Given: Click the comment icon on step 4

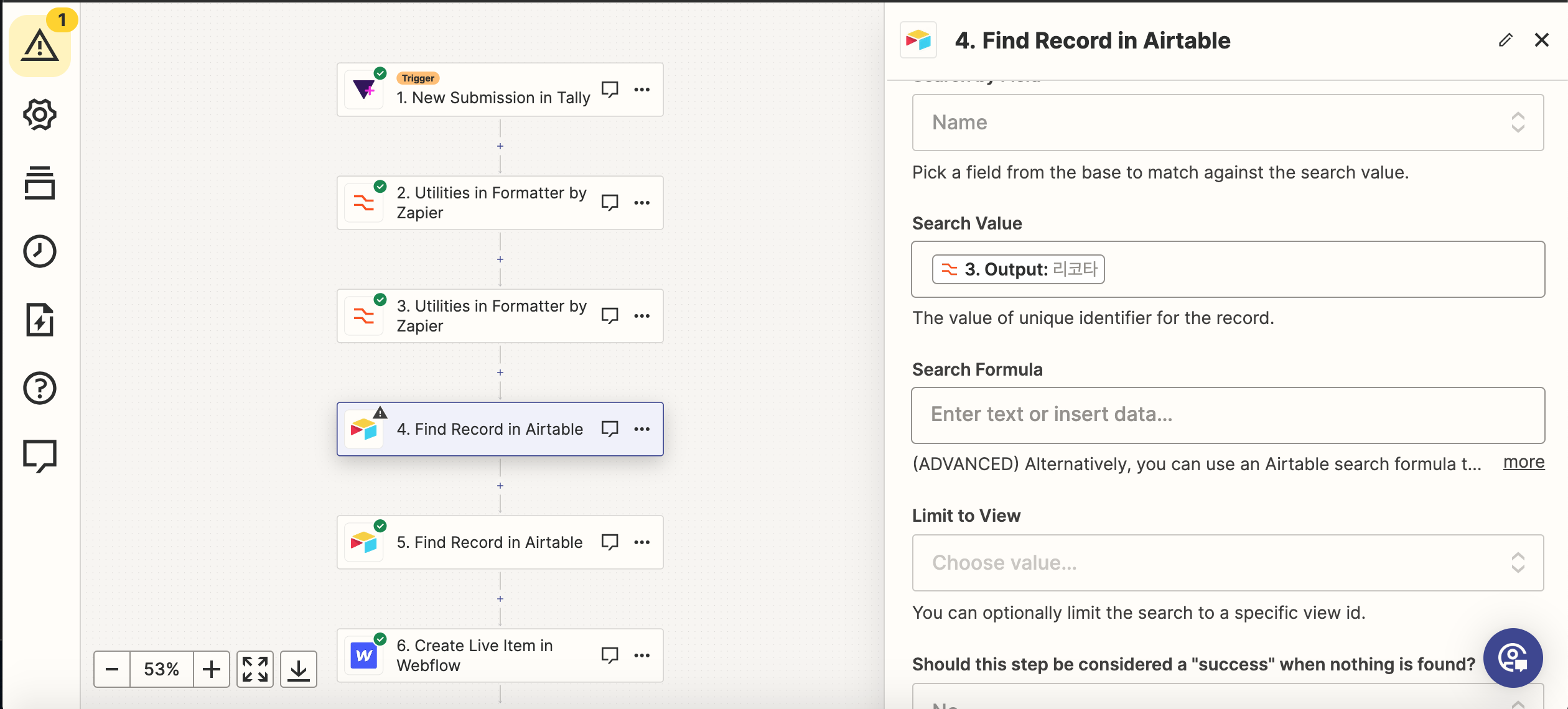Looking at the screenshot, I should (610, 429).
